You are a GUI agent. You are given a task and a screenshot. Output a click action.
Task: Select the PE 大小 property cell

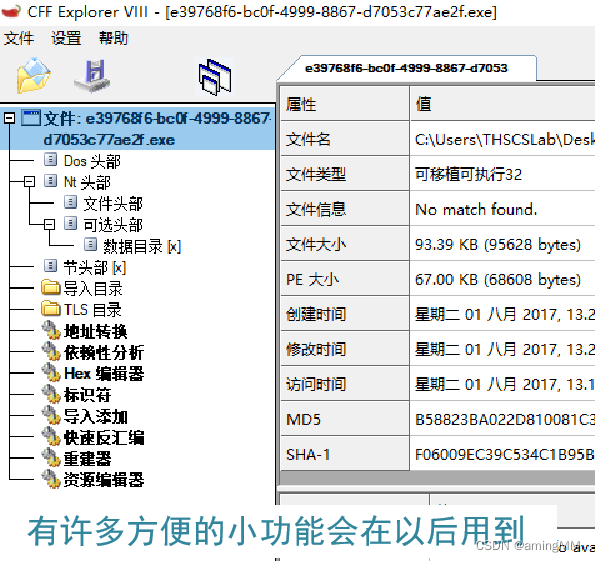tap(345, 279)
